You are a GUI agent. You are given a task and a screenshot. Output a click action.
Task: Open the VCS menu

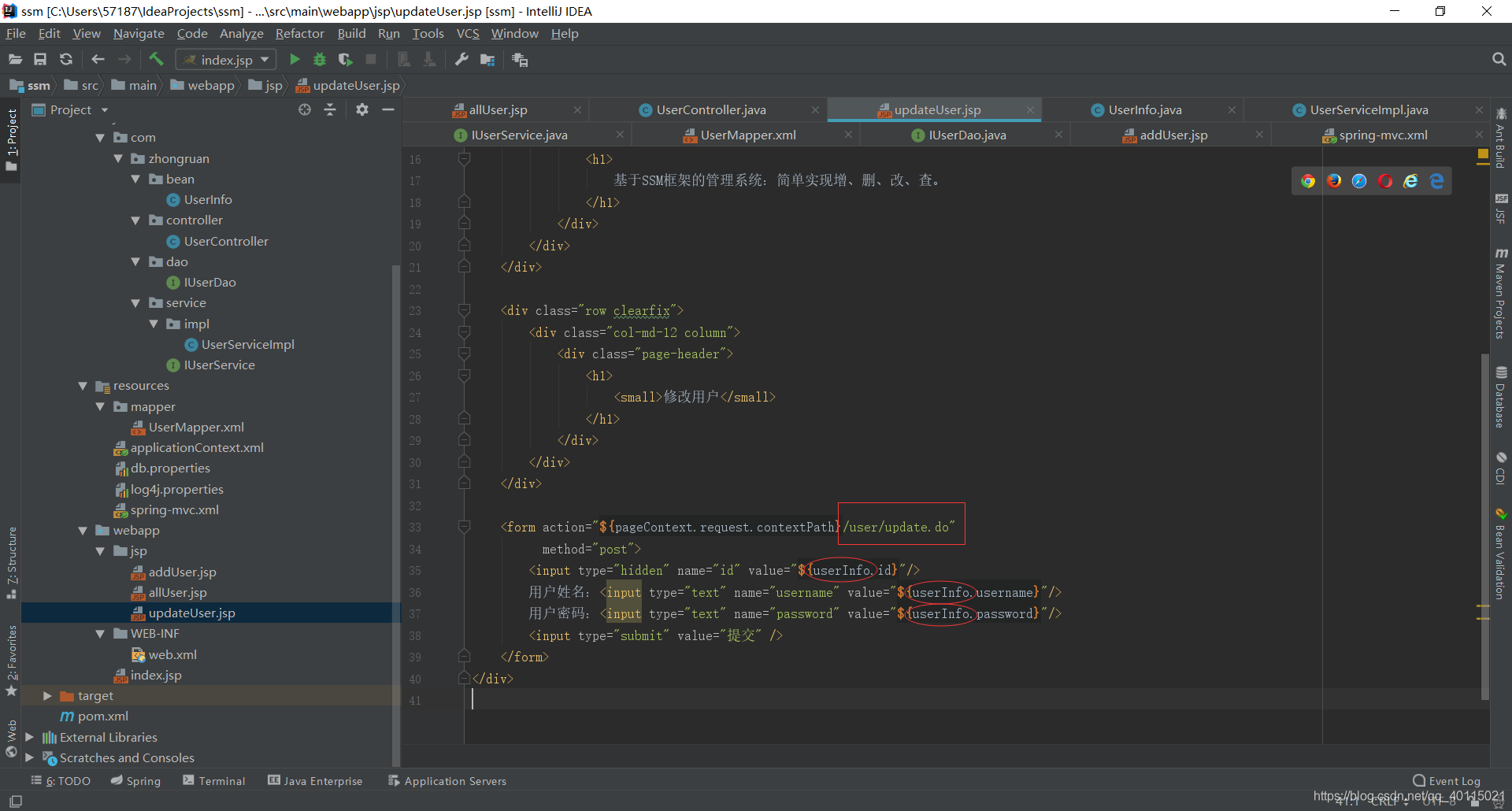468,33
